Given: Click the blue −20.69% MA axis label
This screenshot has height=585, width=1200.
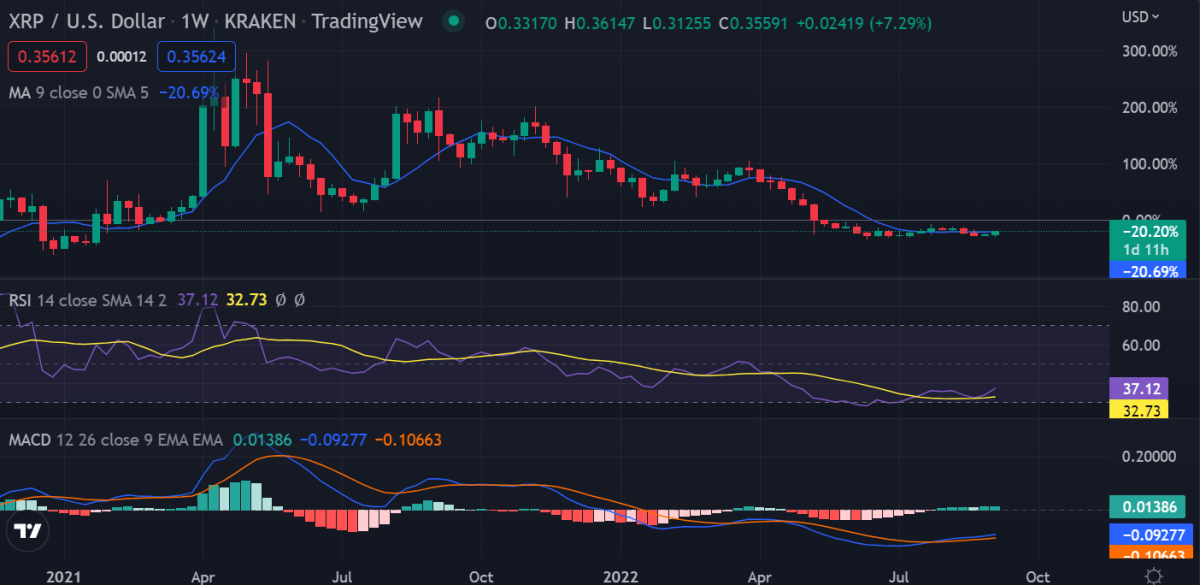Looking at the screenshot, I should (1148, 270).
